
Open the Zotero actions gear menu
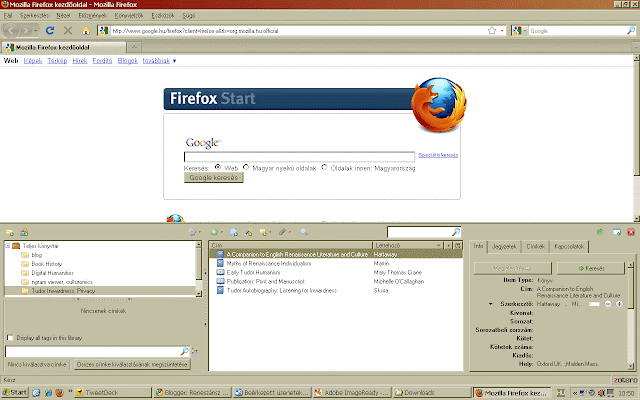[192, 232]
